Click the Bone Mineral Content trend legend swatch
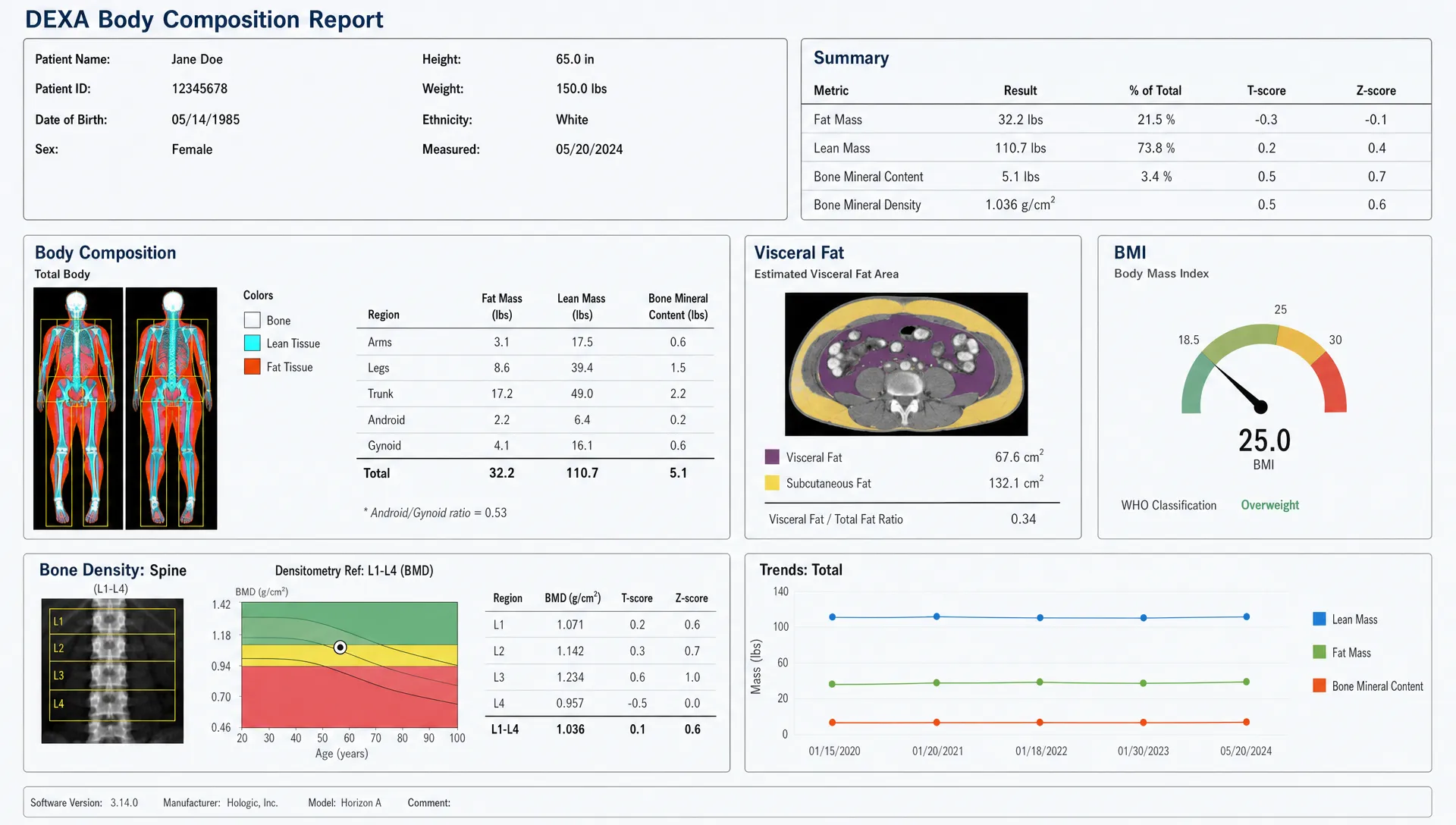1456x825 pixels. click(1319, 686)
